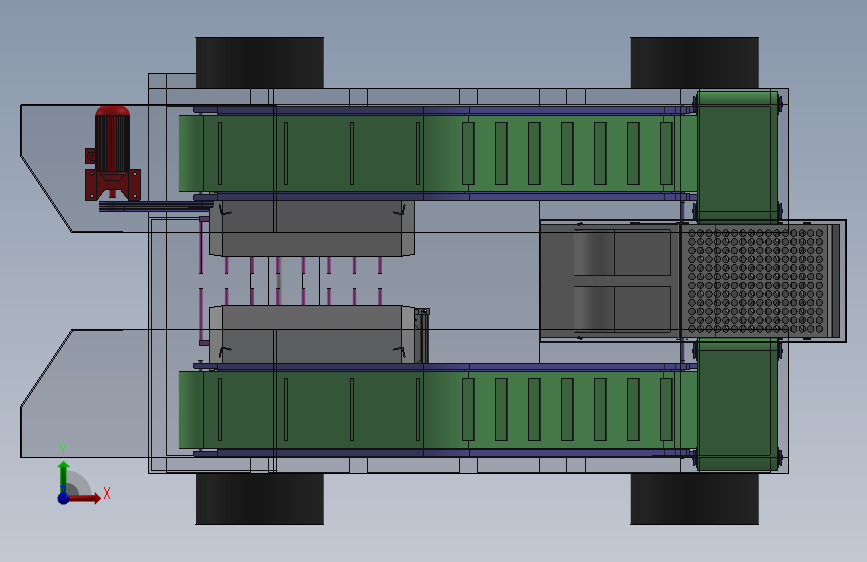Select the black wheel nearest the red motor

point(259,63)
